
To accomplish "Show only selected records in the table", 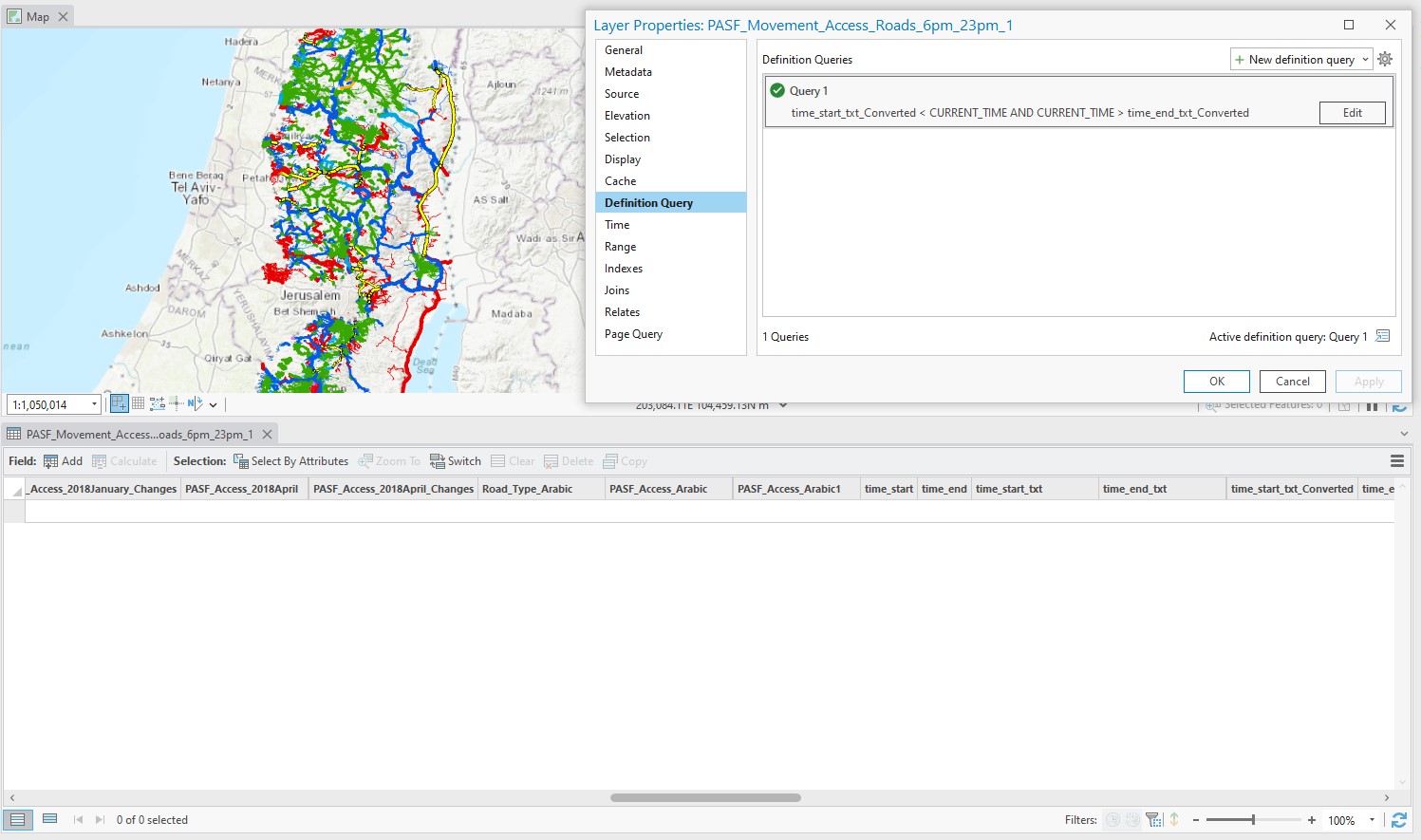I will (50, 818).
